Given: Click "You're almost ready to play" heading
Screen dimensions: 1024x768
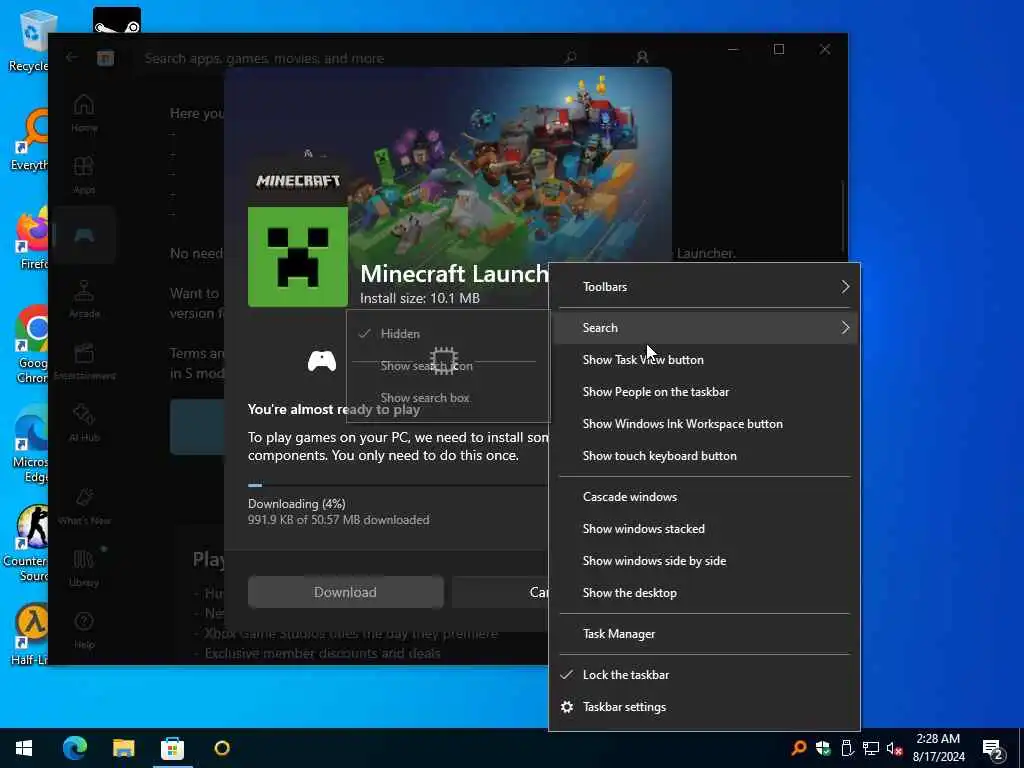Looking at the screenshot, I should click(x=334, y=410).
